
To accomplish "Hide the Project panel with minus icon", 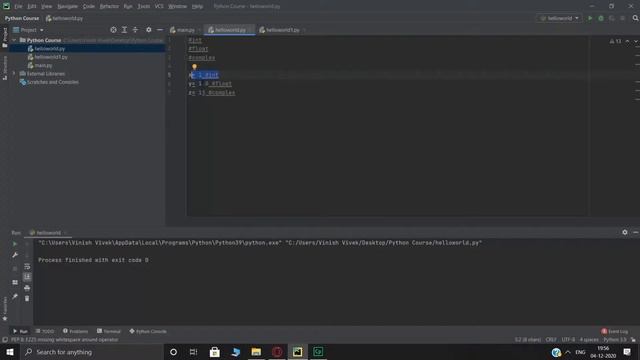I will (x=160, y=30).
